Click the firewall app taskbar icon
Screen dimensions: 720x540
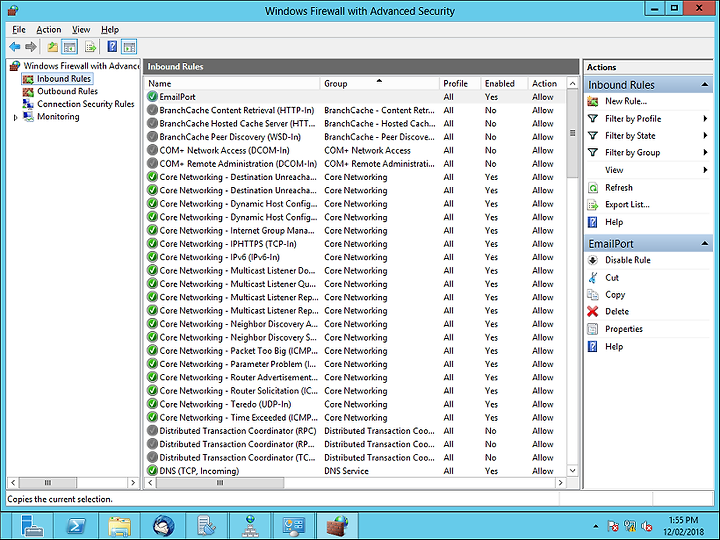click(x=338, y=525)
